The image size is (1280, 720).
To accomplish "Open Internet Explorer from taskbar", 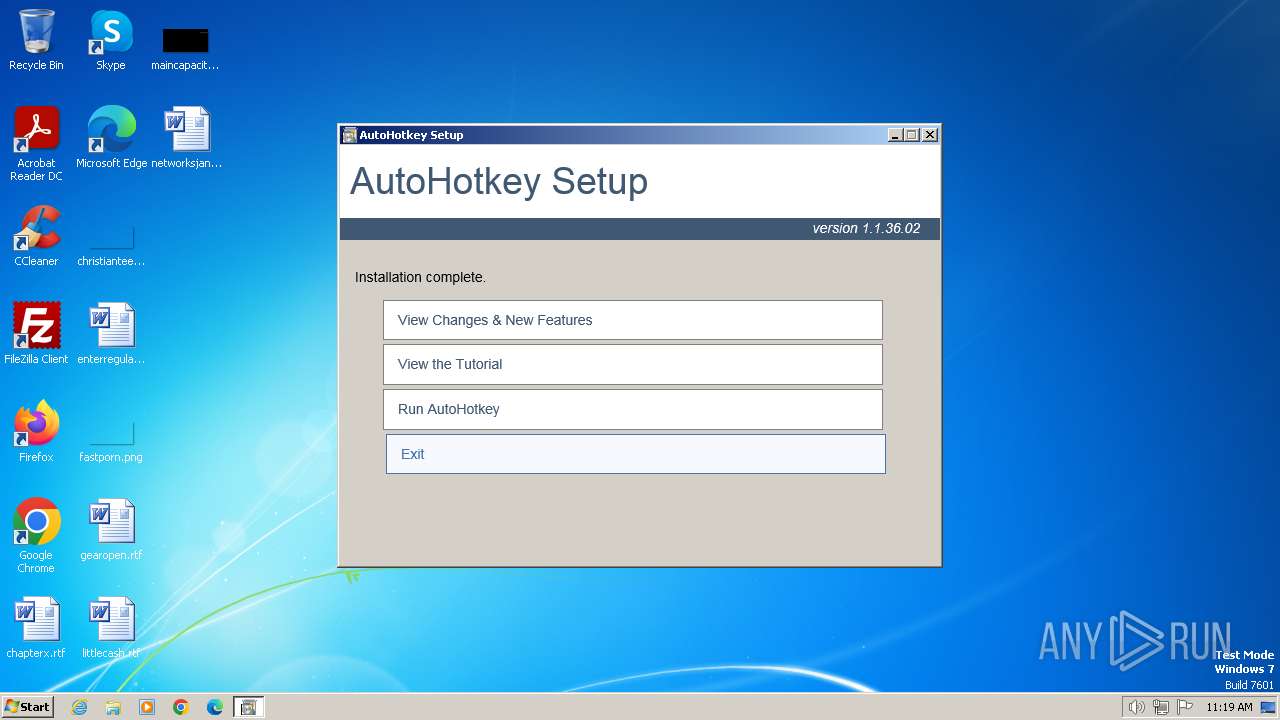I will click(x=79, y=707).
